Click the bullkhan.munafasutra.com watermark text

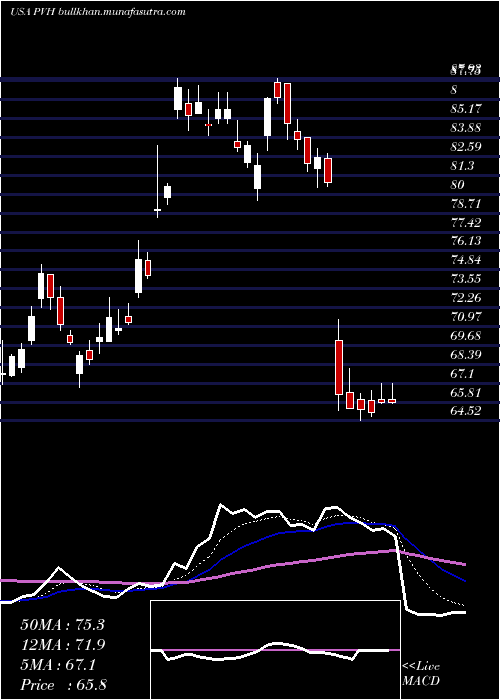[x=122, y=12]
